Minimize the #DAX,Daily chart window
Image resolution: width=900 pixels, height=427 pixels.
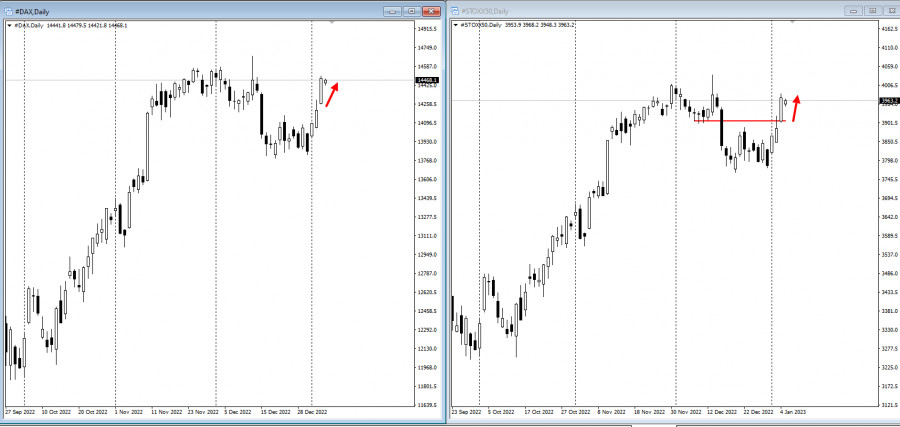point(393,11)
